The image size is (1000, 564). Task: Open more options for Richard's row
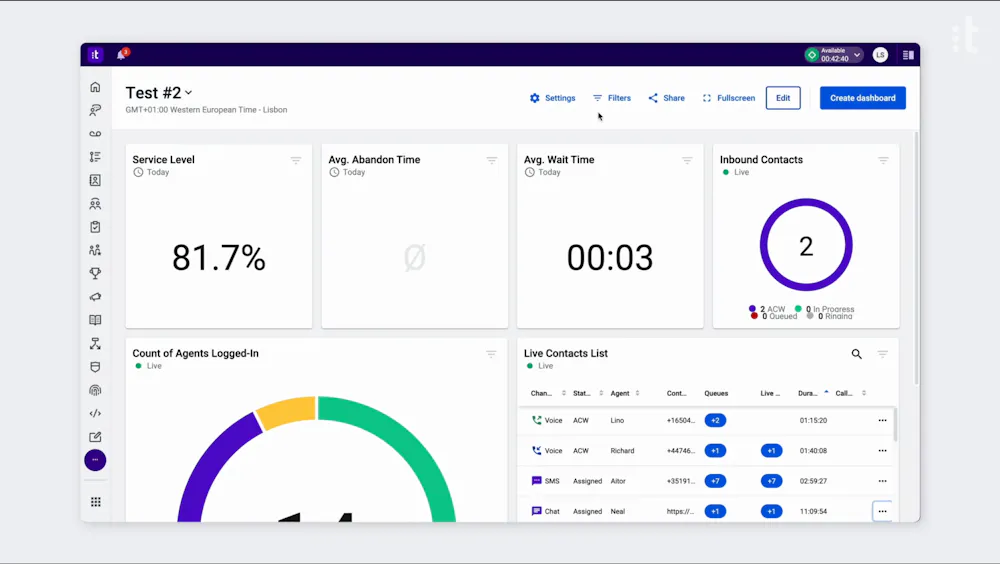tap(883, 451)
